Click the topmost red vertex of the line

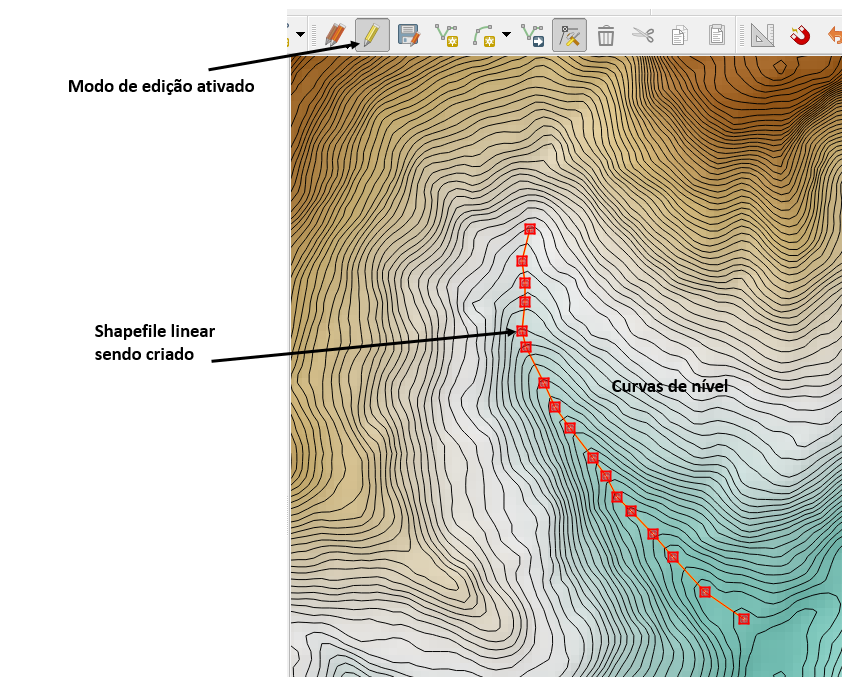point(530,229)
